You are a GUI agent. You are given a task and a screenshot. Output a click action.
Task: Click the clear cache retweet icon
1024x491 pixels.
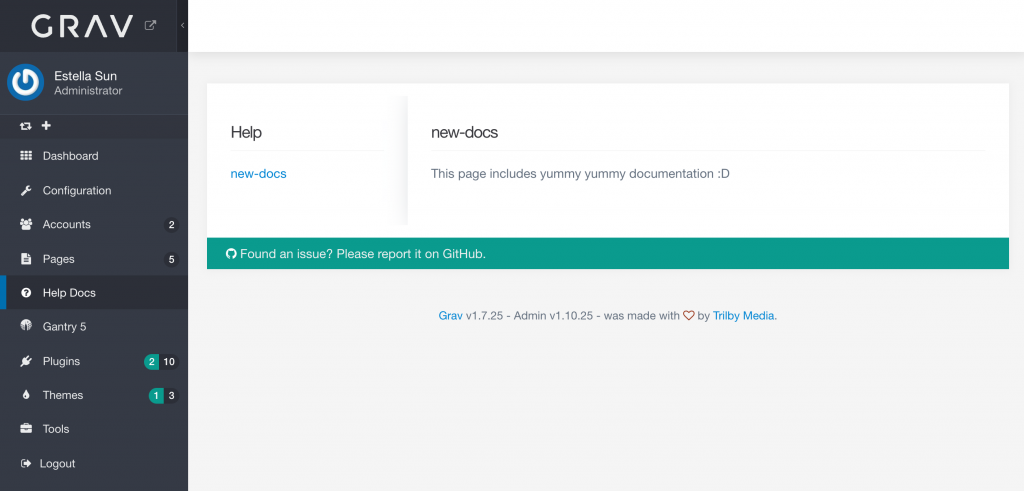[25, 126]
